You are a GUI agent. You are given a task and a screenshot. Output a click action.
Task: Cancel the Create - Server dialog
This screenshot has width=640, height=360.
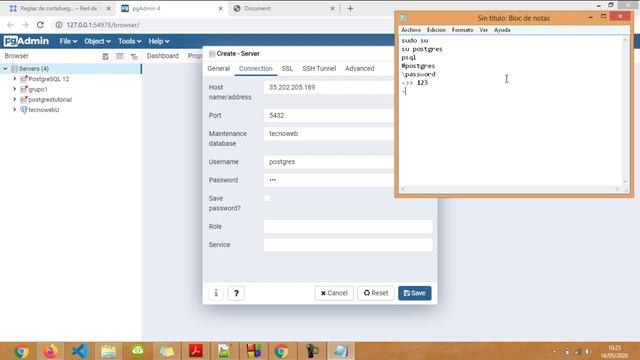click(334, 293)
